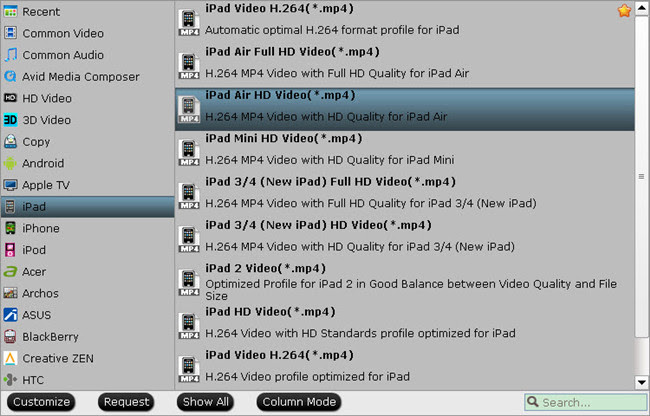This screenshot has width=650, height=416.
Task: Click the green Acer logo icon
Action: pos(10,271)
